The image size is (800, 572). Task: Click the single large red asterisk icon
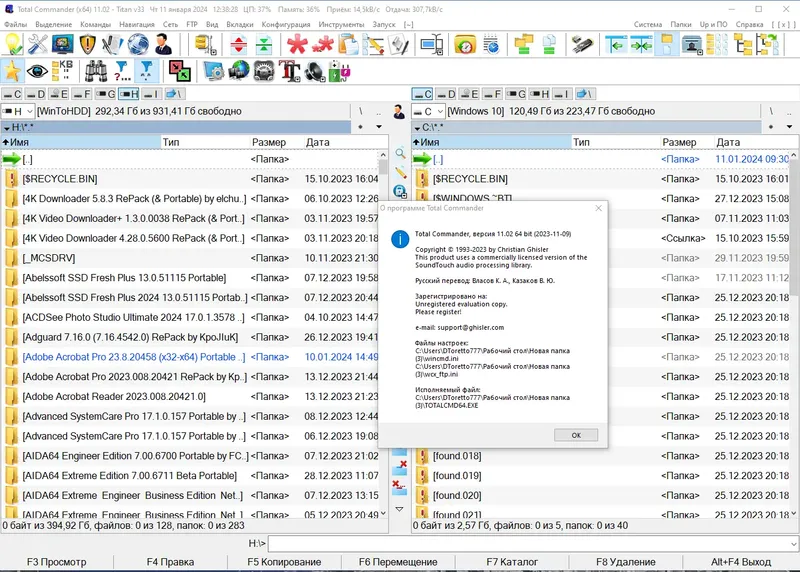297,44
